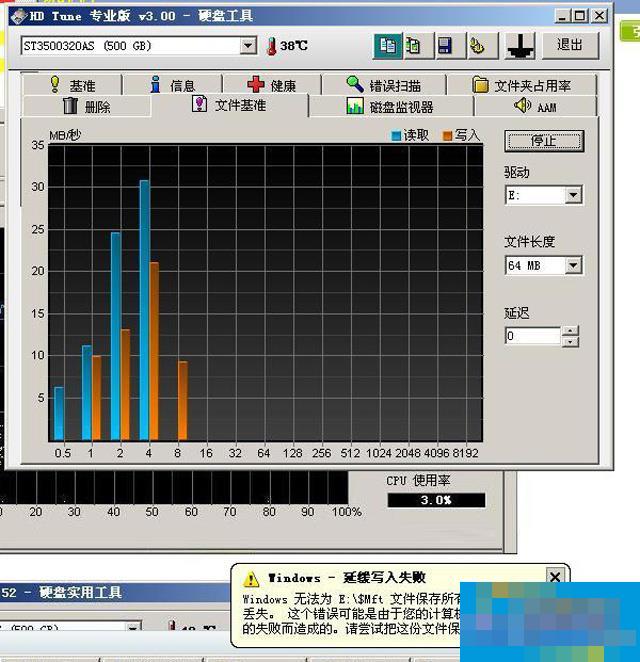Click the blue Read (读取) legend swatch
640x662 pixels.
tap(396, 136)
